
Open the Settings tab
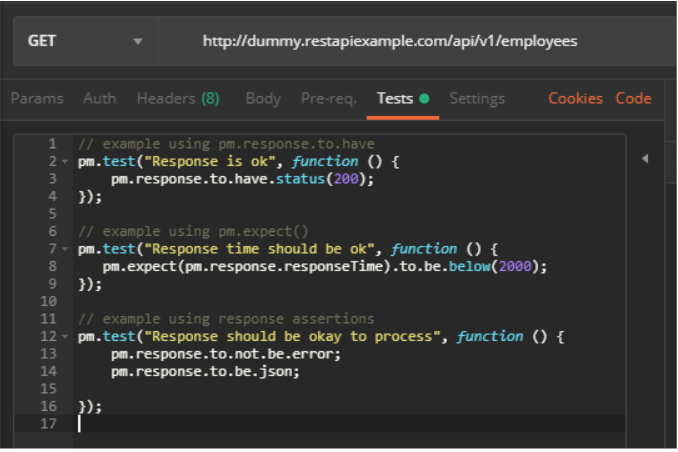477,98
